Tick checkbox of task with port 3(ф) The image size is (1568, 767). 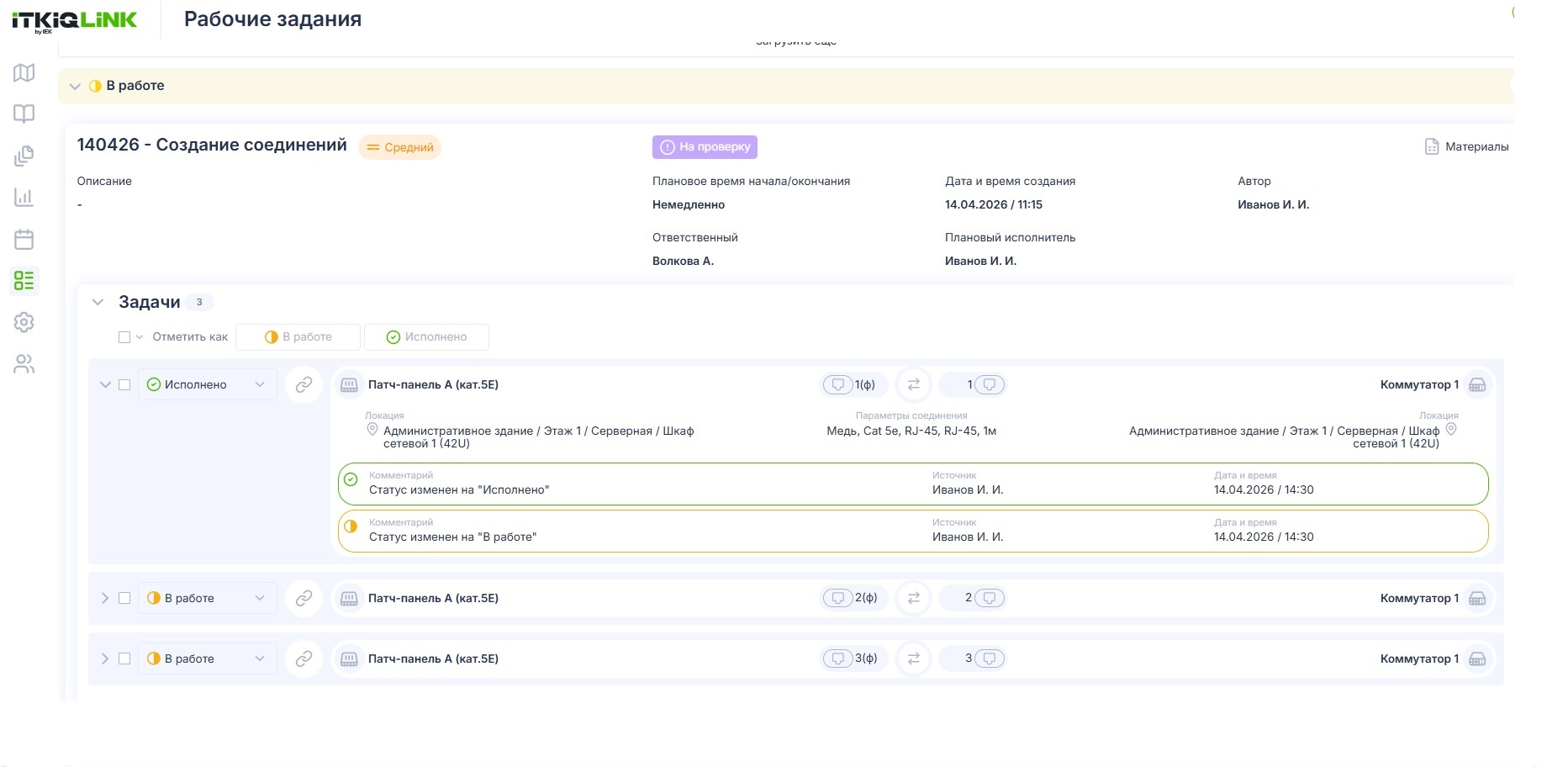coord(124,659)
